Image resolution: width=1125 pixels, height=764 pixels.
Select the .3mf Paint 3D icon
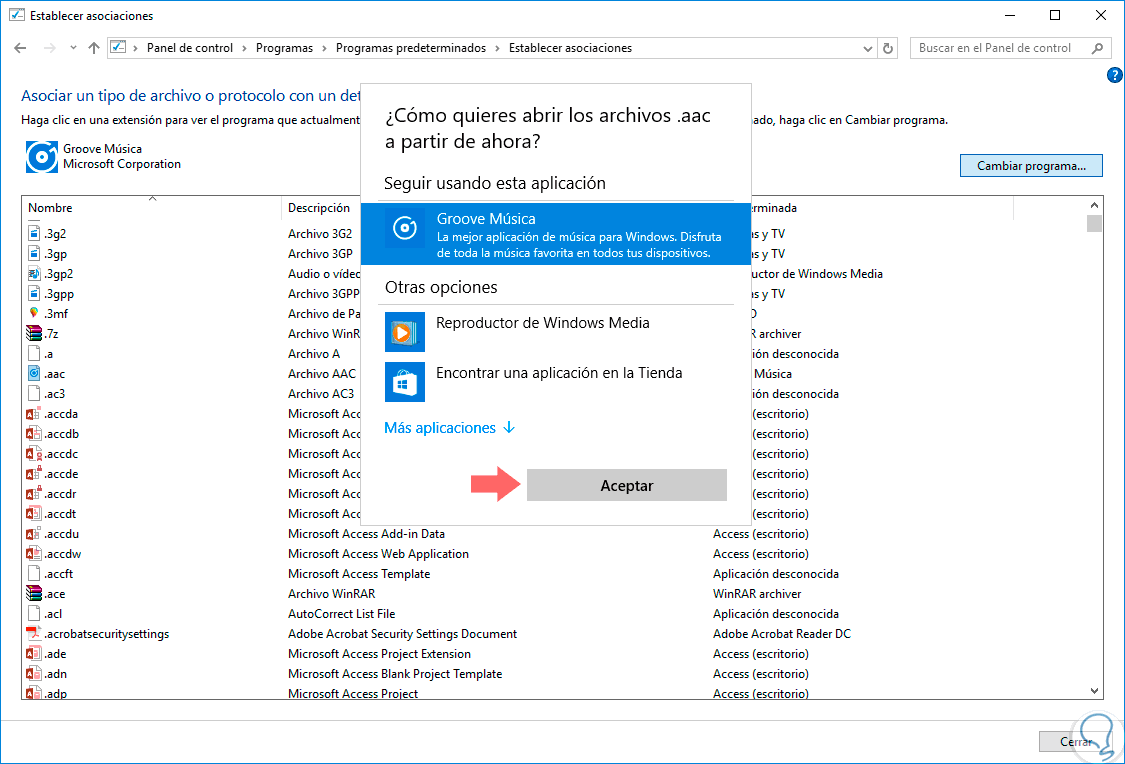coord(34,313)
